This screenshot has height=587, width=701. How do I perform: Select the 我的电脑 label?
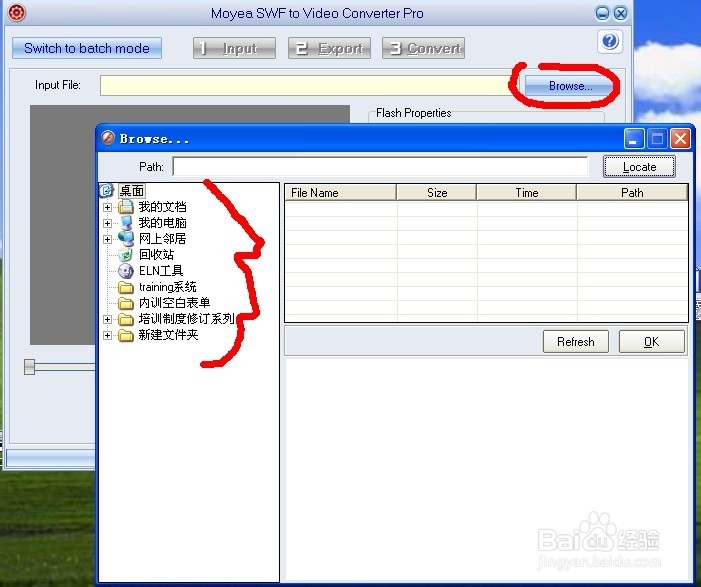(162, 223)
